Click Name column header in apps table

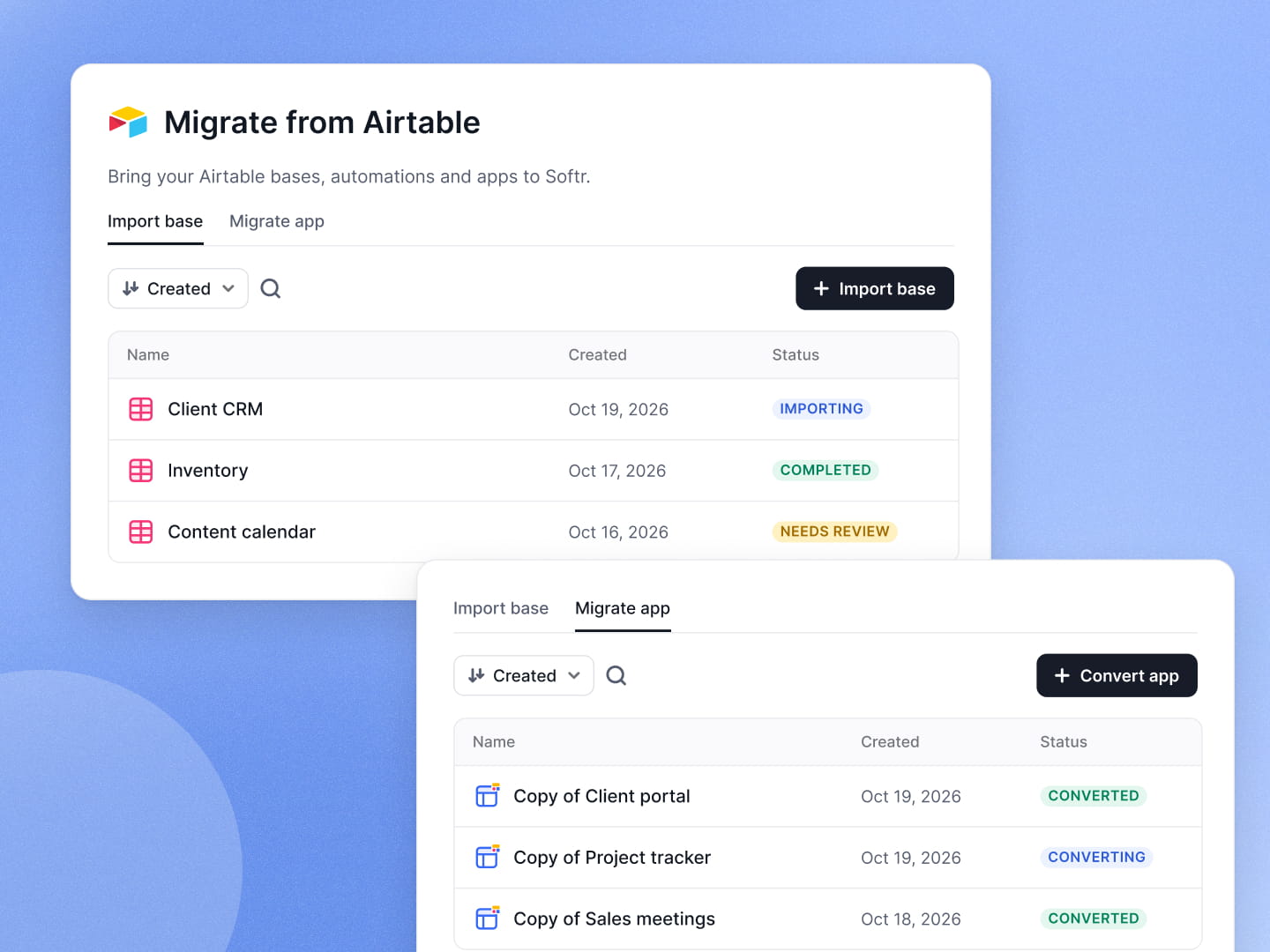click(494, 742)
